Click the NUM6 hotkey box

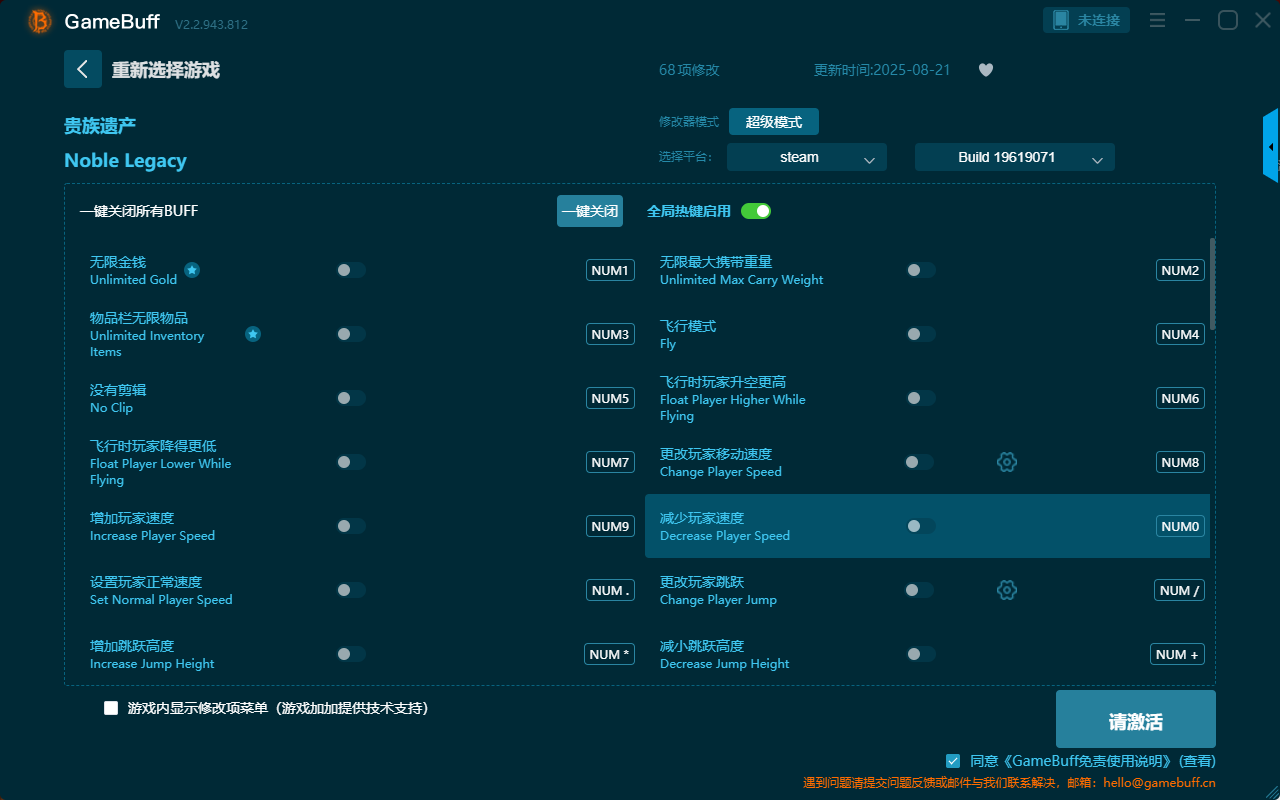coord(1180,398)
